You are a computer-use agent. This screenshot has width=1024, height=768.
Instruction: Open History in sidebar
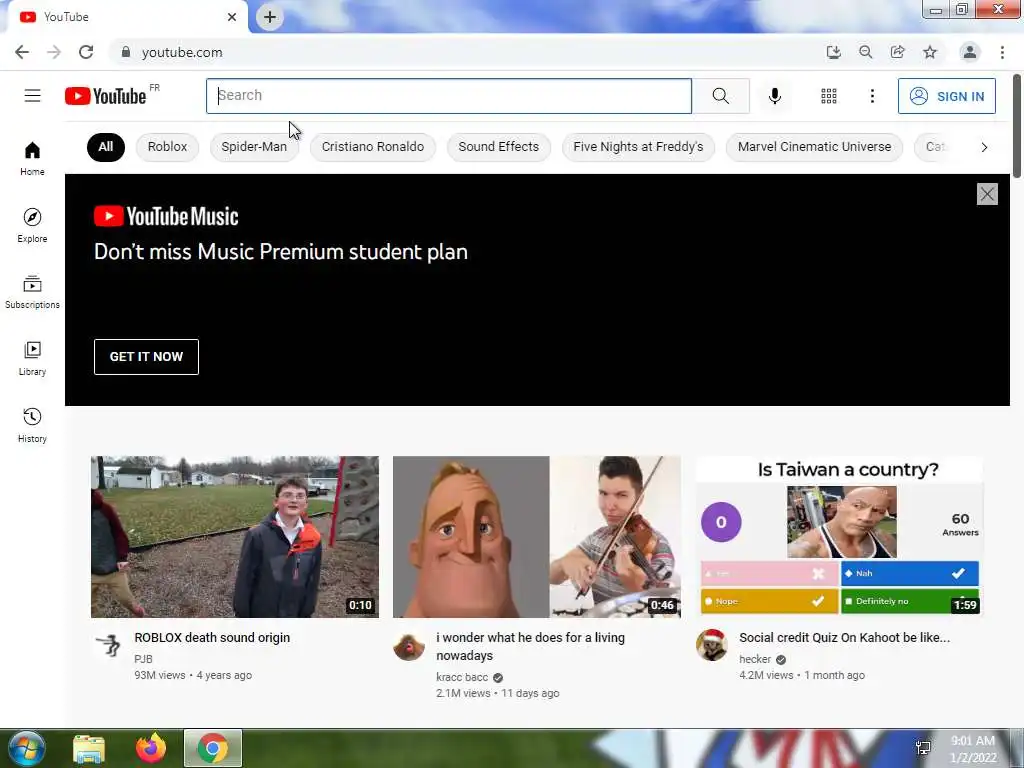32,425
